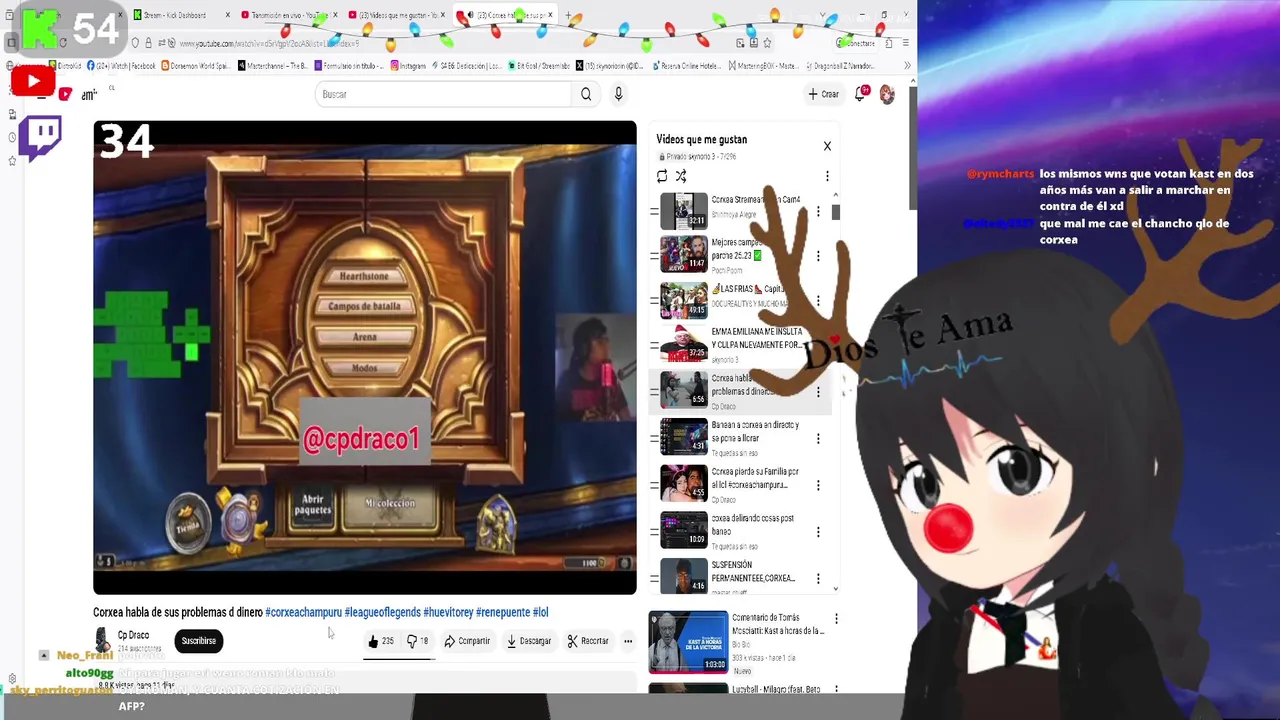Click #renepuente hashtag link

pyautogui.click(x=503, y=612)
